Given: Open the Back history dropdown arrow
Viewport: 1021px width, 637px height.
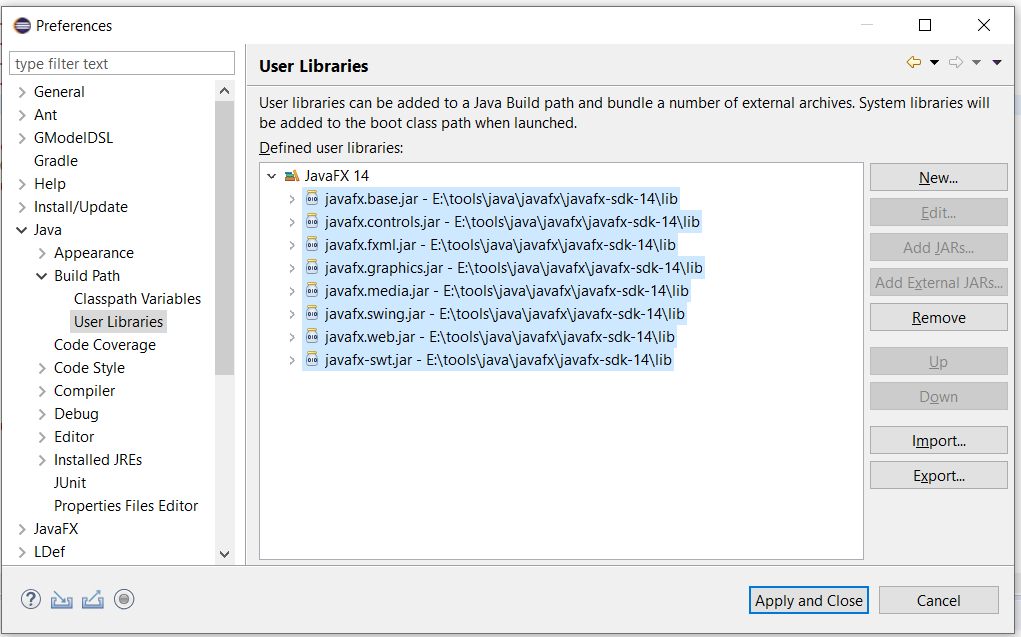Looking at the screenshot, I should (934, 63).
